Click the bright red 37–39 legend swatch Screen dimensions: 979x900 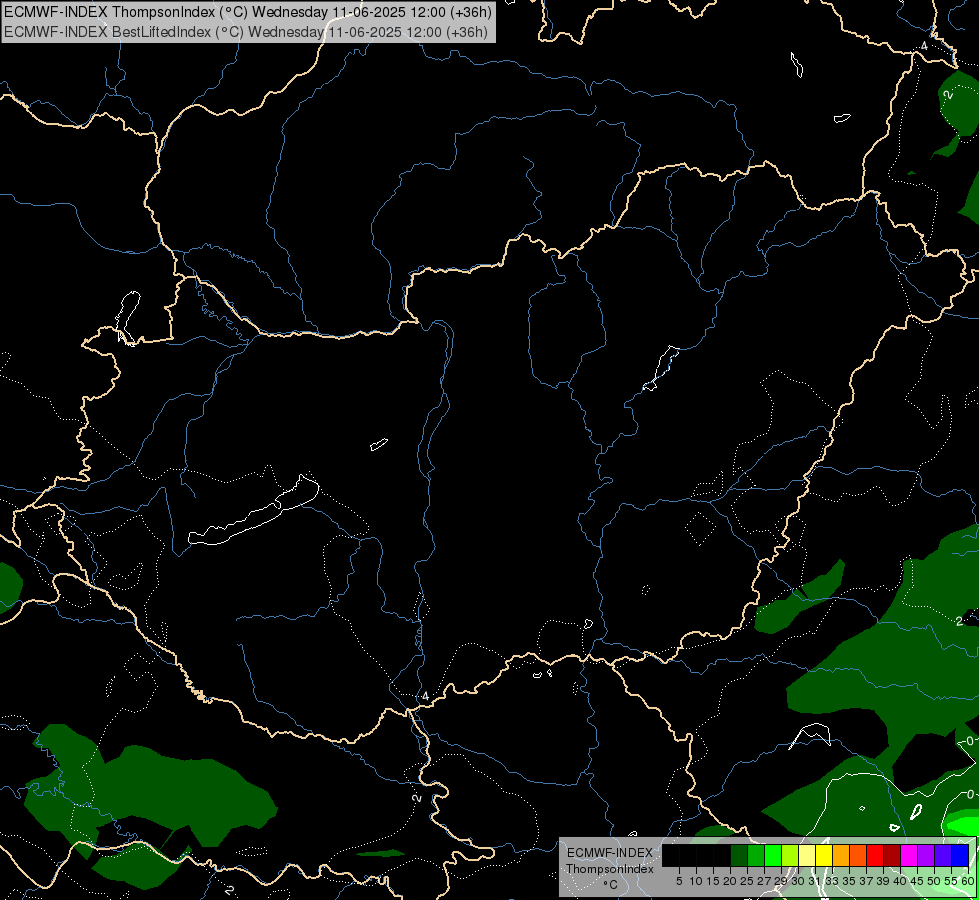coord(875,855)
